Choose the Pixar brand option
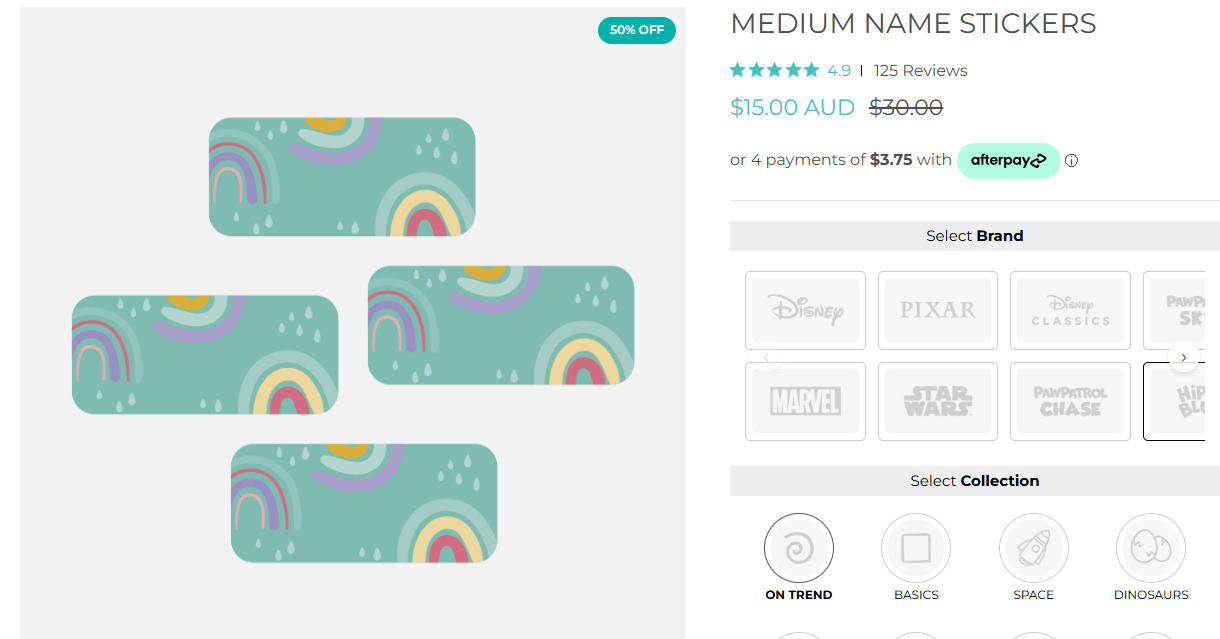1220x639 pixels. pyautogui.click(x=937, y=310)
